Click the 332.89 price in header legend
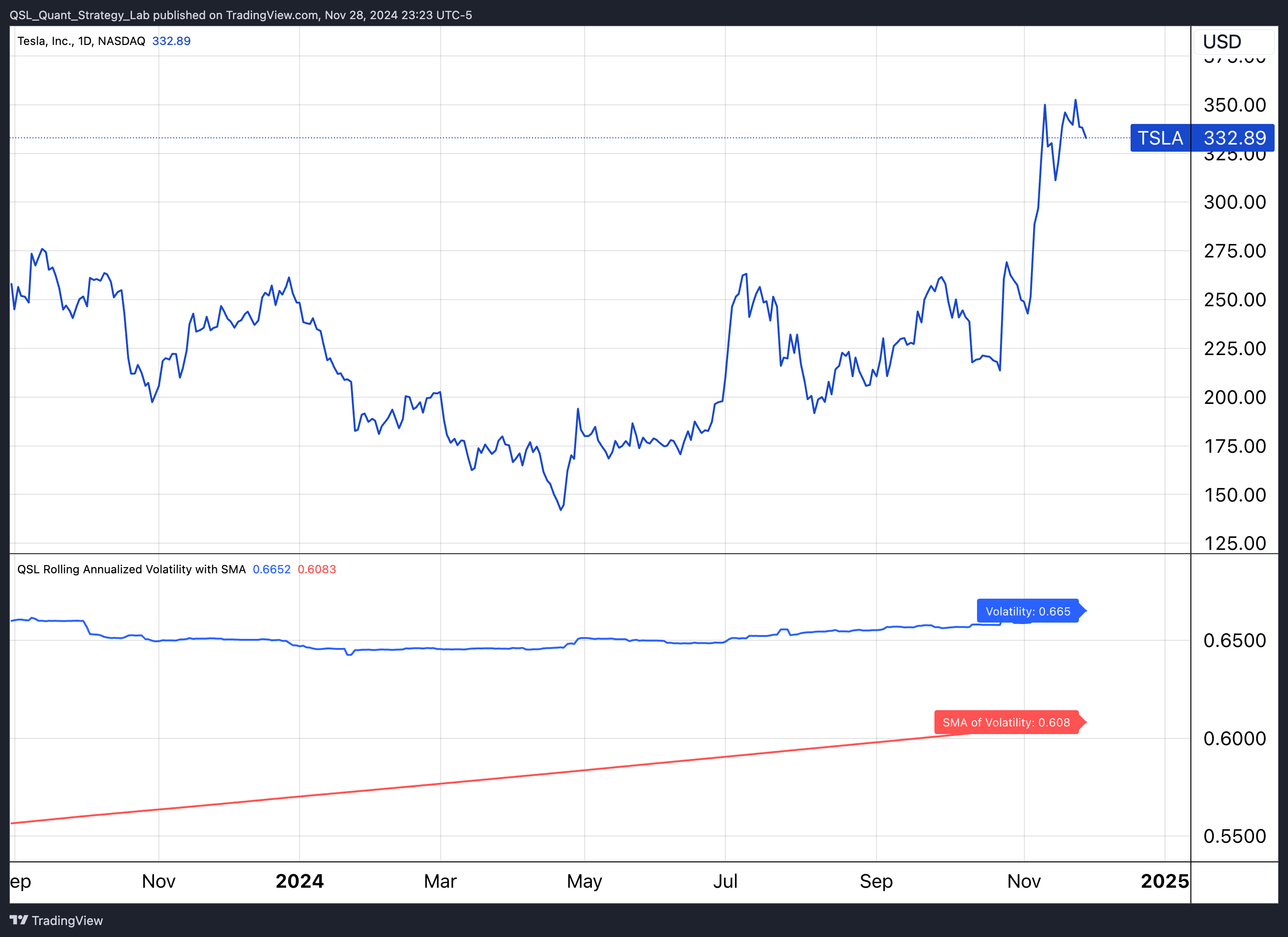 click(x=171, y=41)
